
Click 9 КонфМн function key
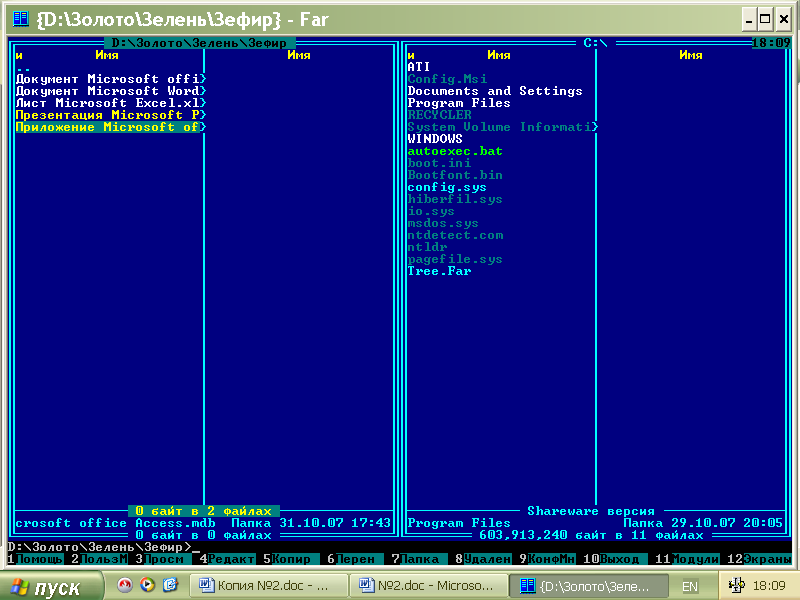[547, 559]
